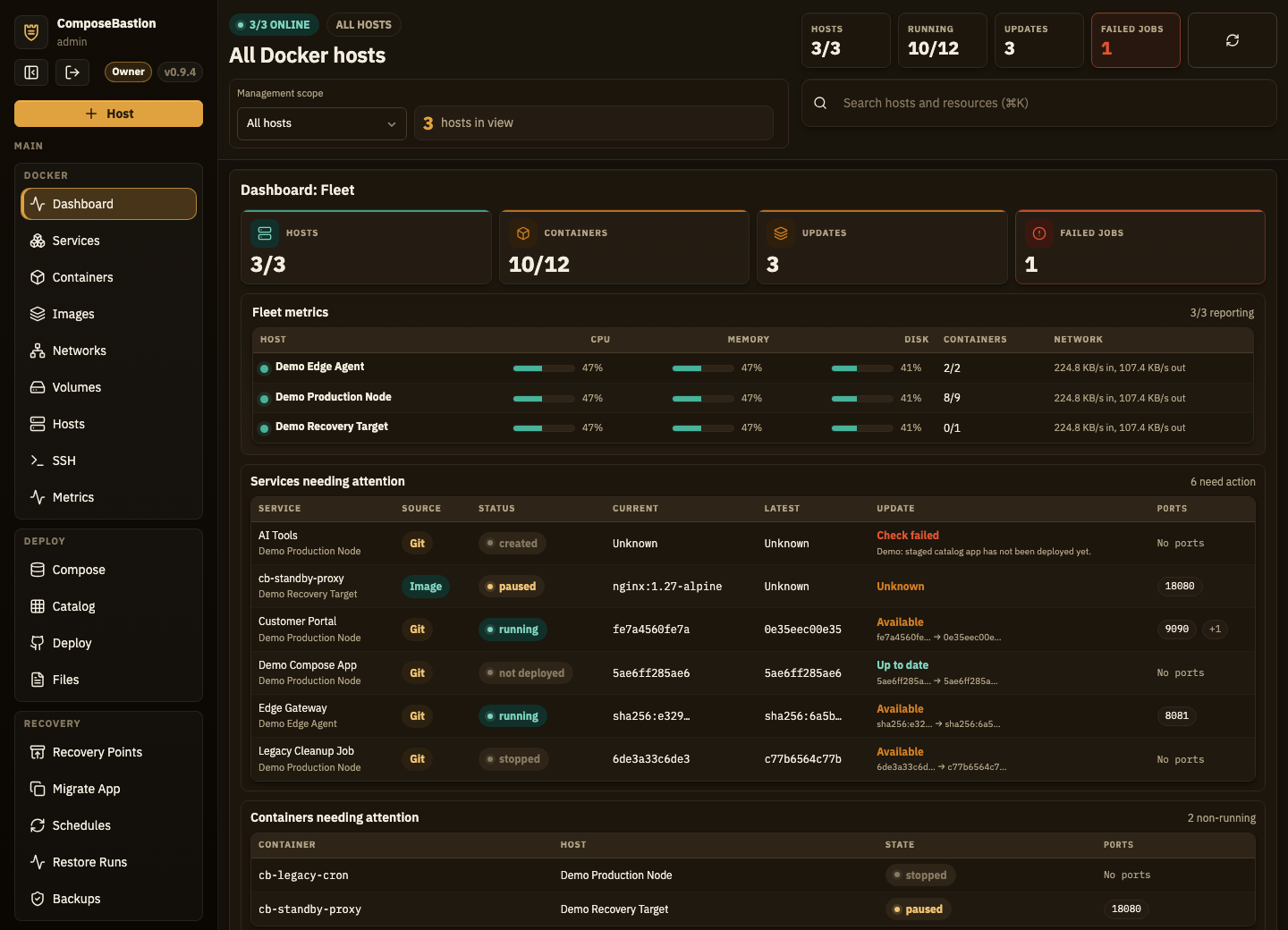Click Demo Edge Agent CPU usage bar
1288x930 pixels.
click(x=544, y=368)
